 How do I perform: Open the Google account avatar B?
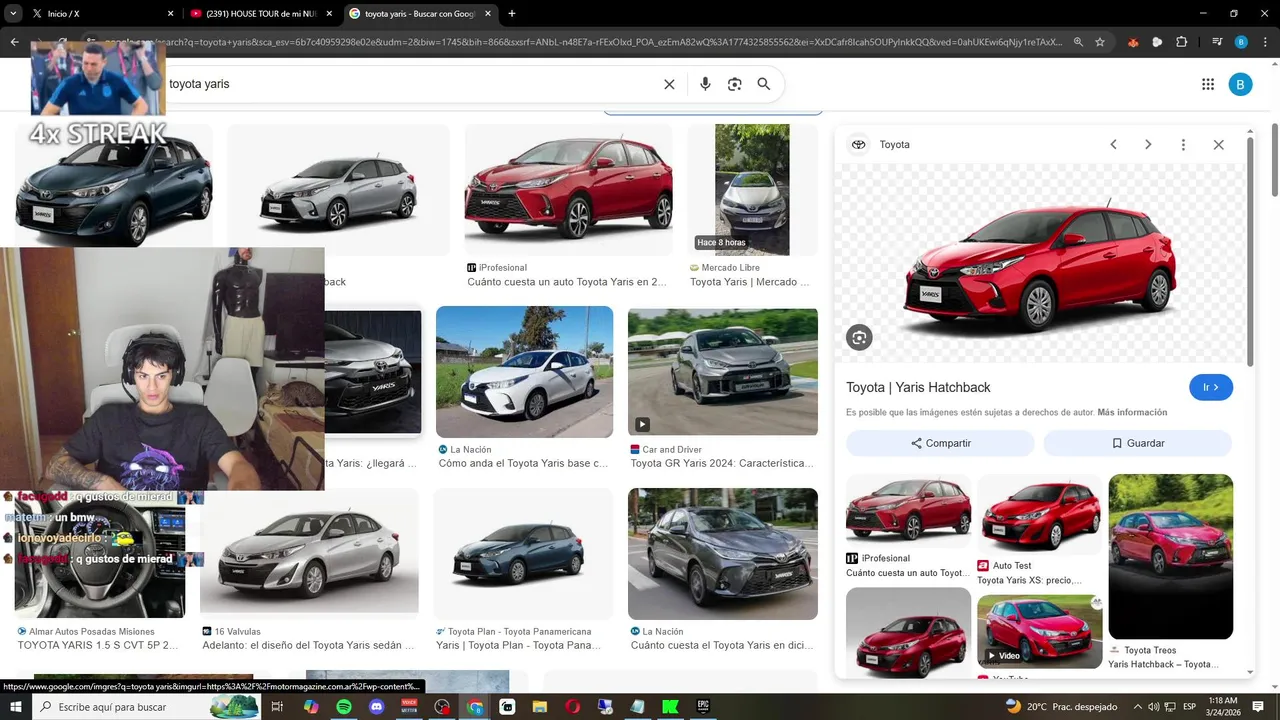coord(1240,84)
